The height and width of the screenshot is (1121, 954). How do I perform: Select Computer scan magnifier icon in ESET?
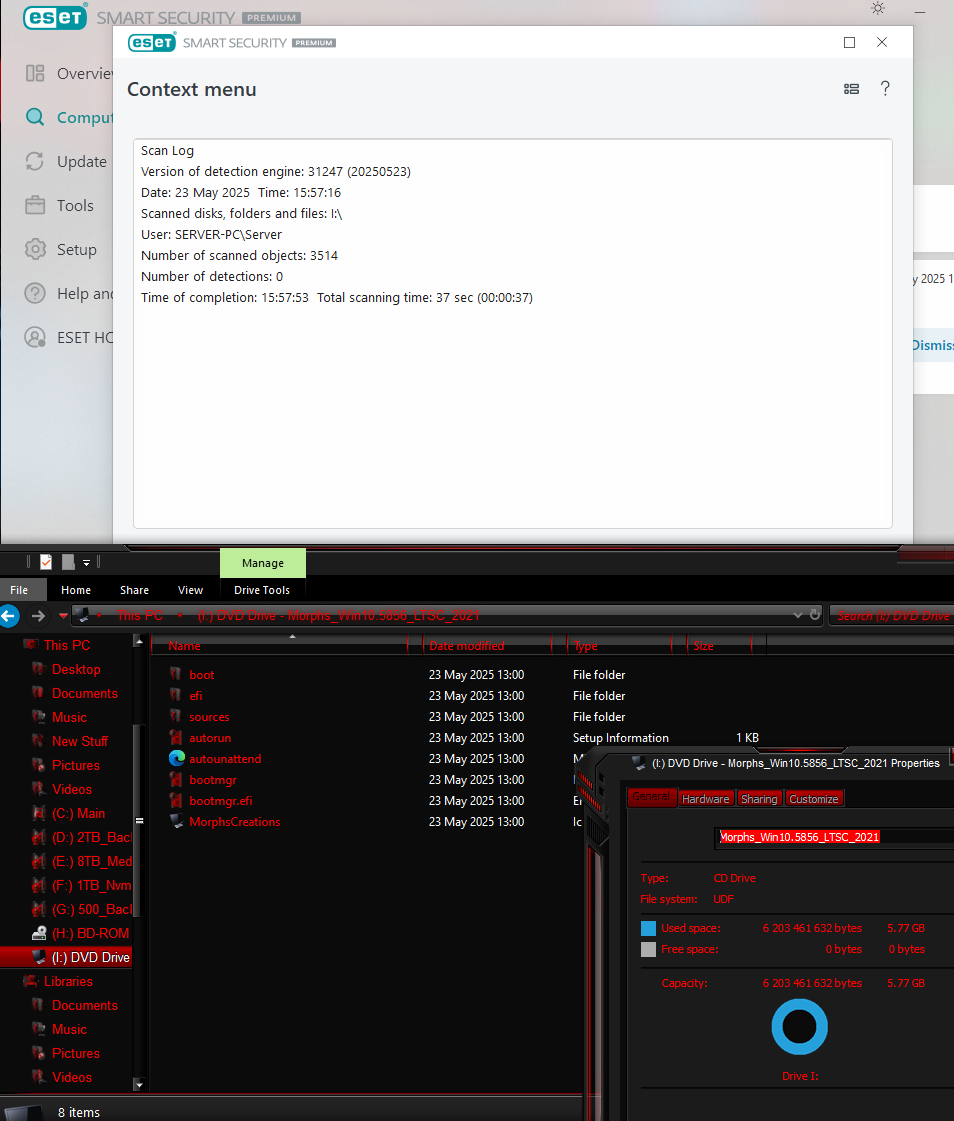pyautogui.click(x=35, y=117)
